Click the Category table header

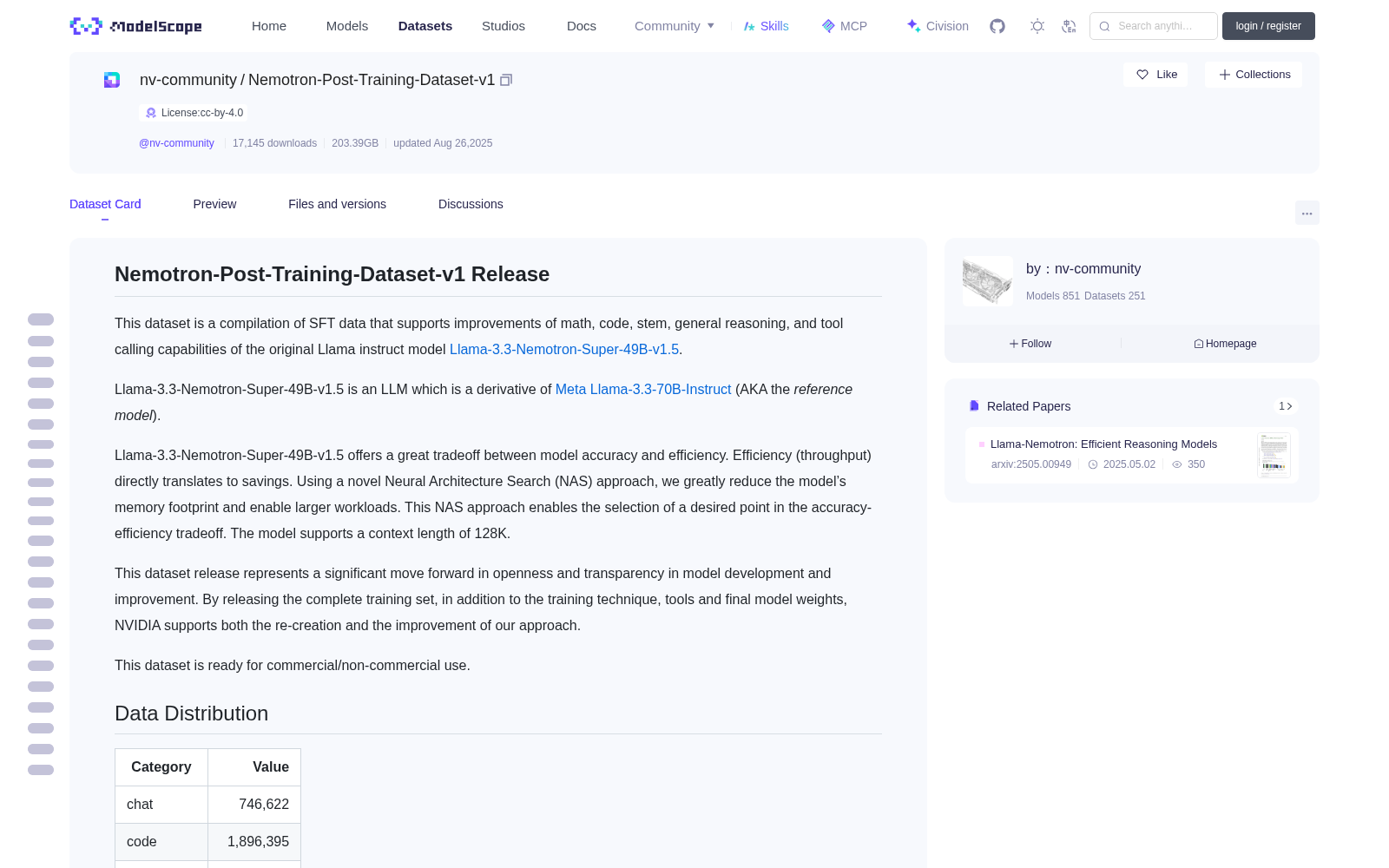tap(161, 767)
